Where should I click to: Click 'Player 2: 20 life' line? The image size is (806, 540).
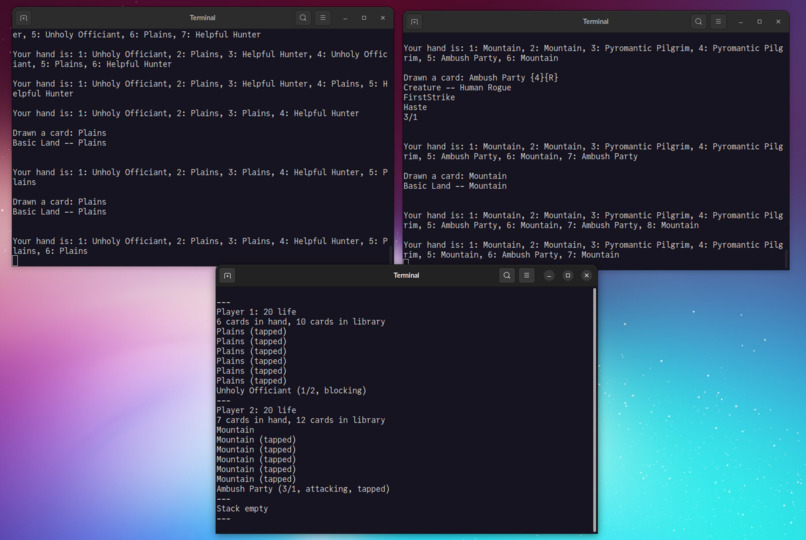(256, 410)
